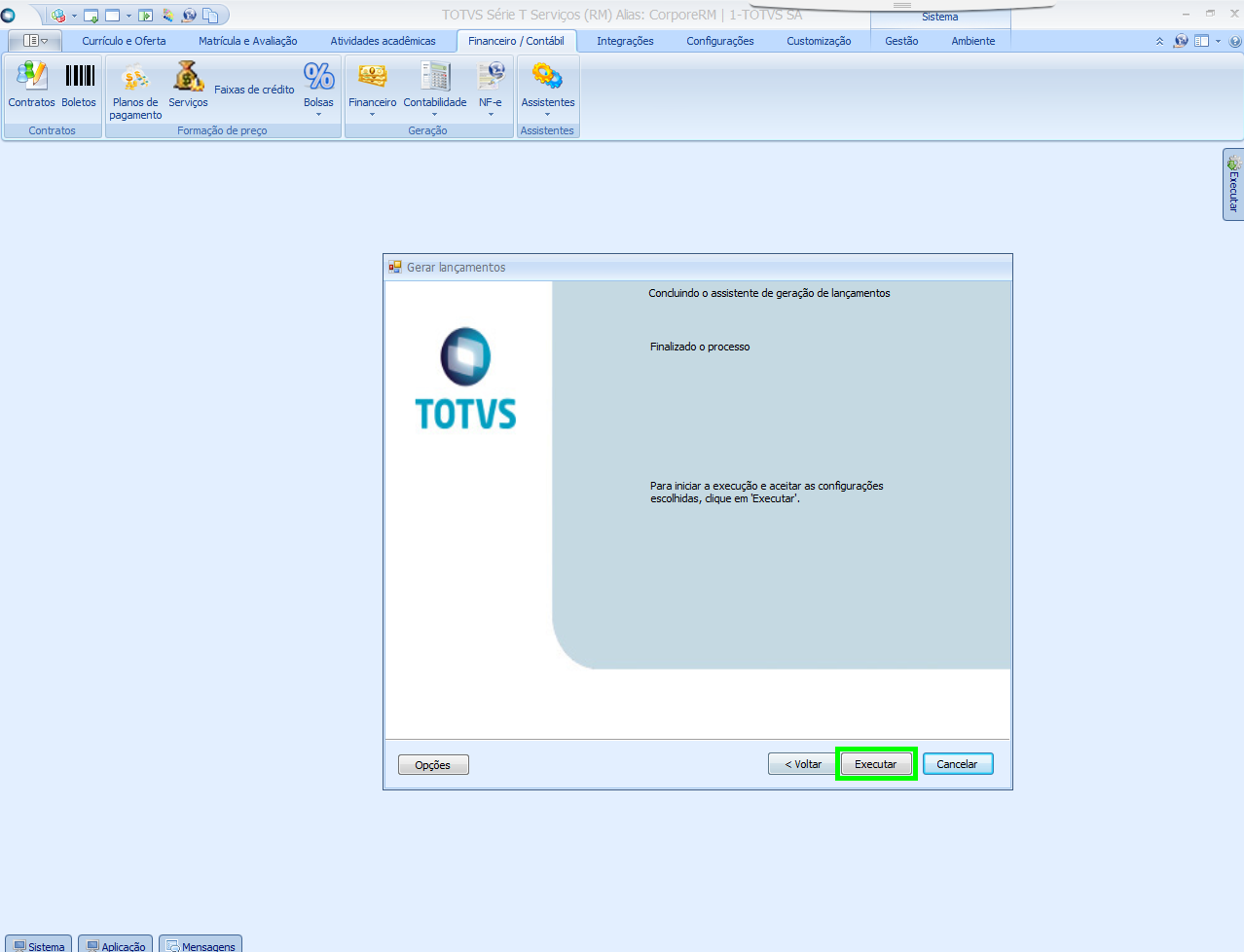Click the help question mark icon
Screen dimensions: 1244x952
(1236, 41)
